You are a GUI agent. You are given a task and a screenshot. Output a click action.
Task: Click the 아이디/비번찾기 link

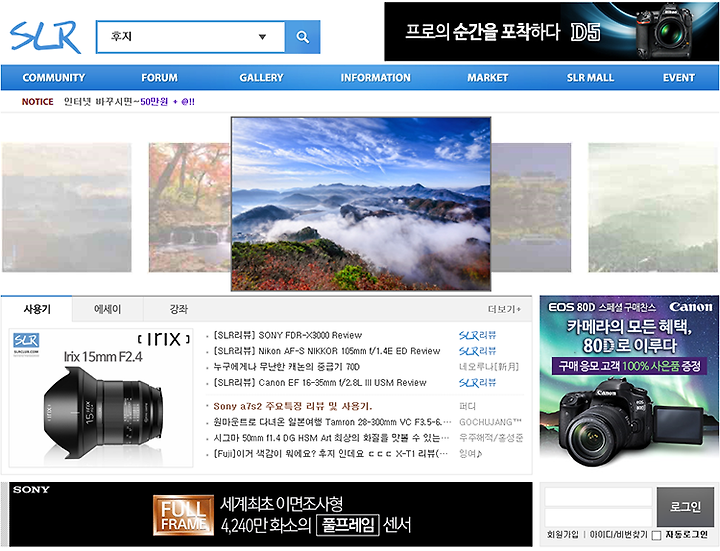(618, 534)
